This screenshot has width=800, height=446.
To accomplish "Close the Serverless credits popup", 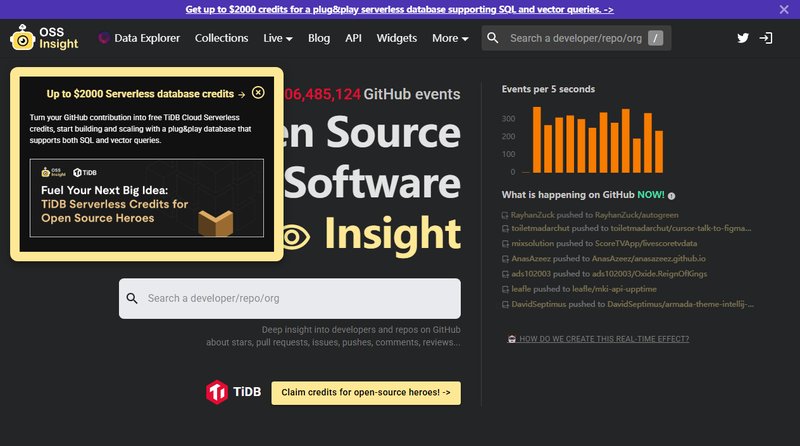I will point(258,92).
